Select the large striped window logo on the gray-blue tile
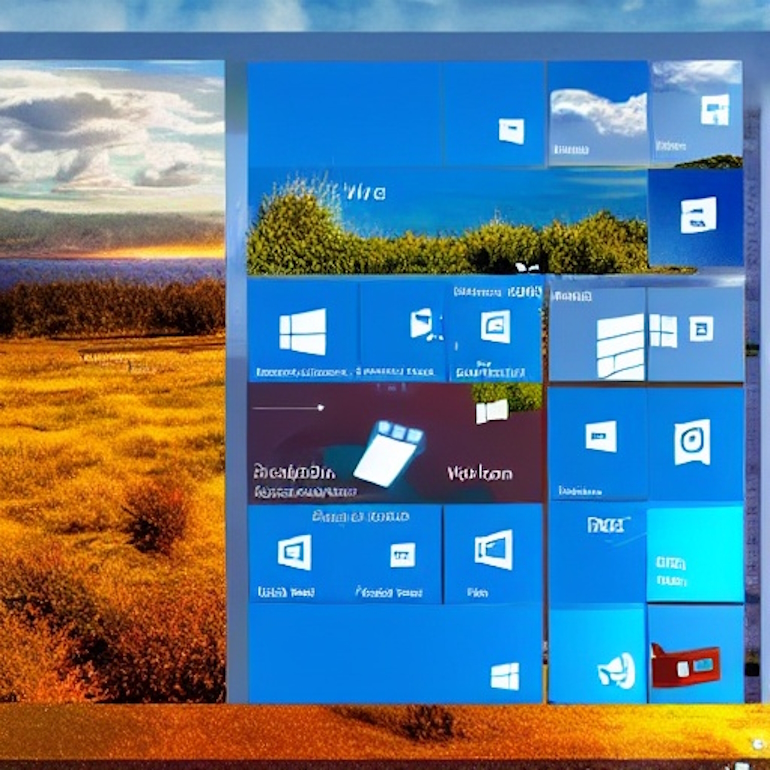Viewport: 770px width, 770px height. pyautogui.click(x=620, y=347)
